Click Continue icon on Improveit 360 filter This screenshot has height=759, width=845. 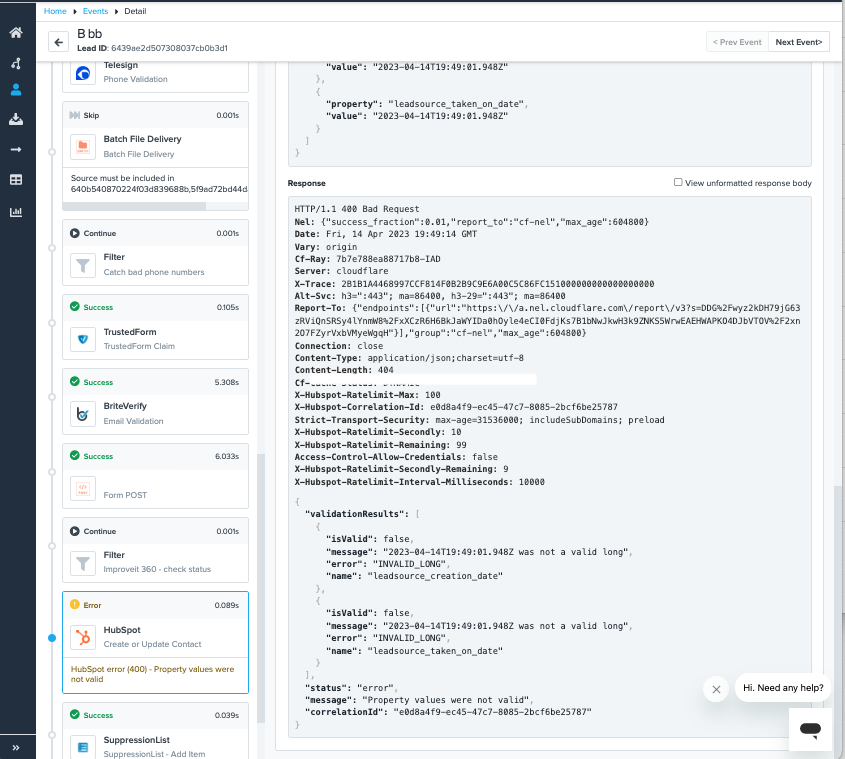(75, 531)
